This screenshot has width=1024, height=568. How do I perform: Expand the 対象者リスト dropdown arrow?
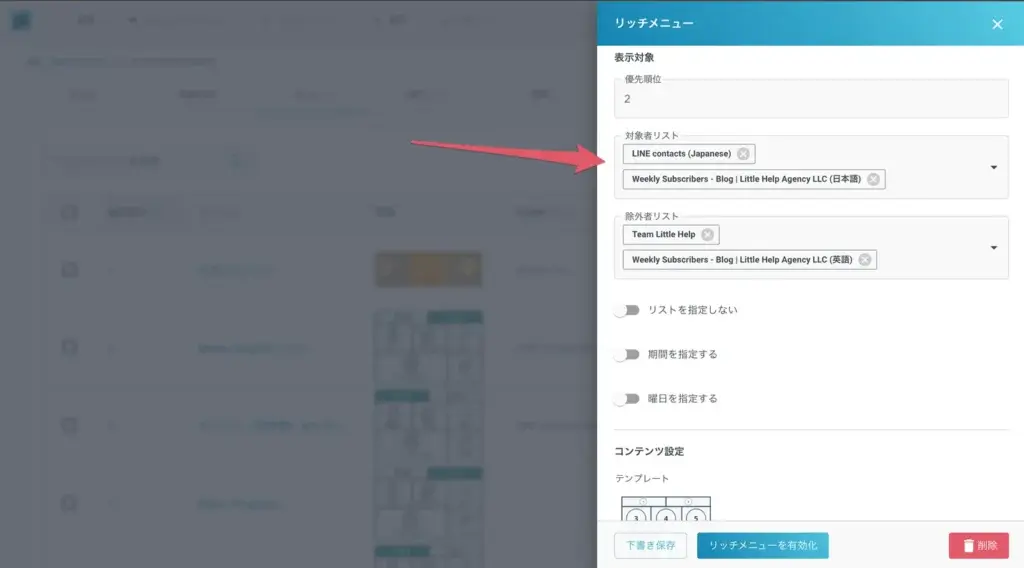[x=993, y=167]
